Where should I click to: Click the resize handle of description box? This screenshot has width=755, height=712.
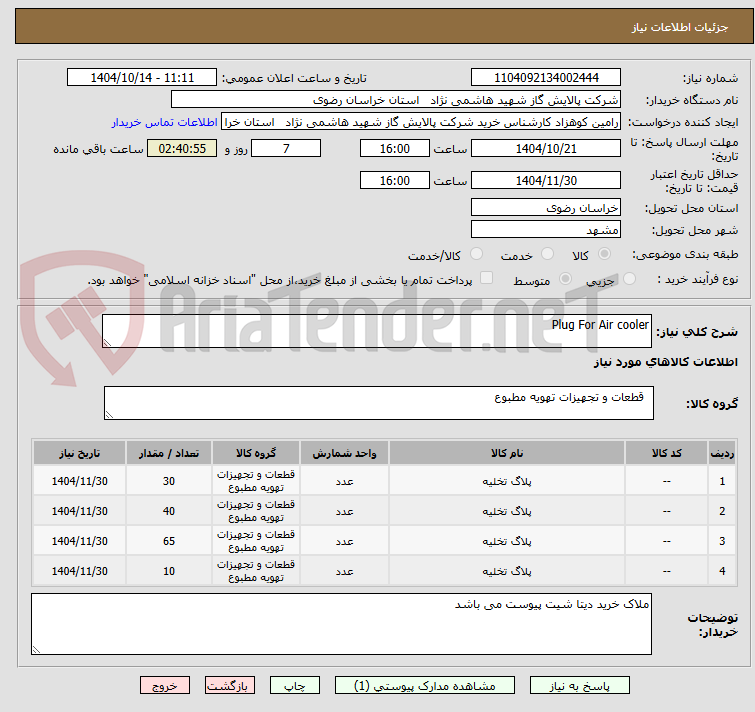[x=107, y=343]
